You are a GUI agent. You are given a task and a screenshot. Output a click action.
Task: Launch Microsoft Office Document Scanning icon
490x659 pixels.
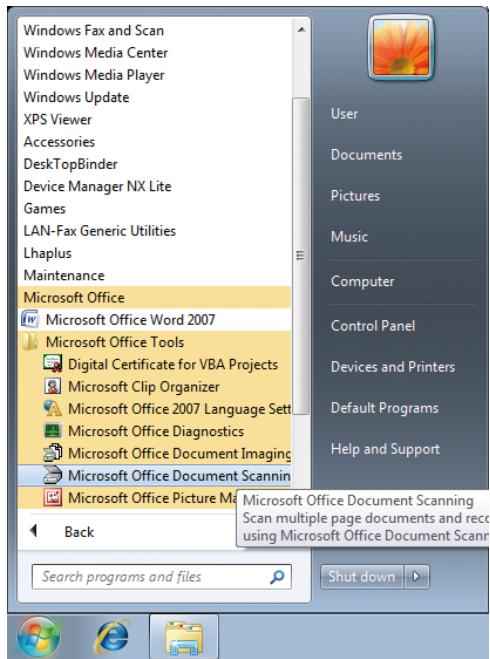point(53,475)
